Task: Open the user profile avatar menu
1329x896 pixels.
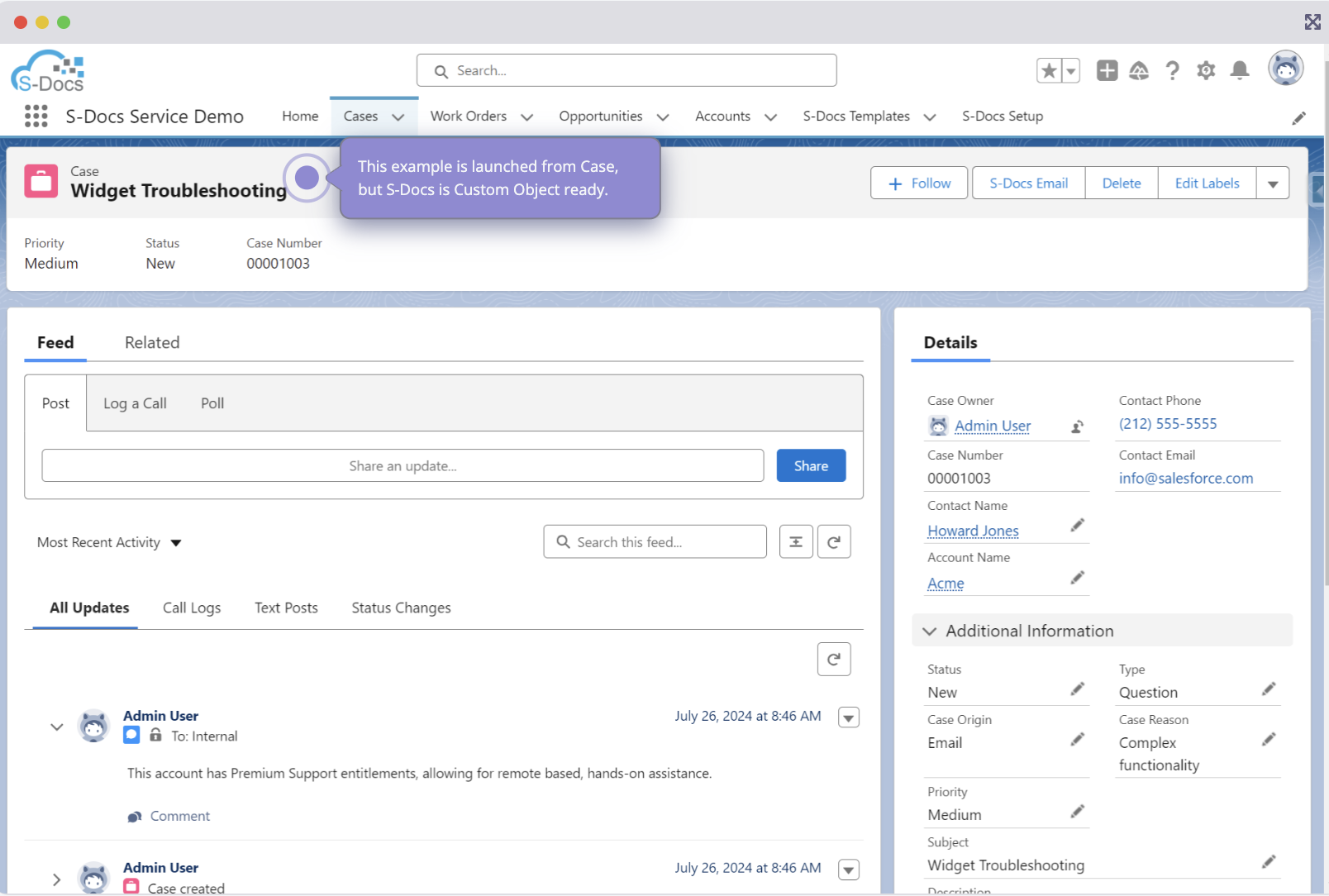Action: 1286,69
